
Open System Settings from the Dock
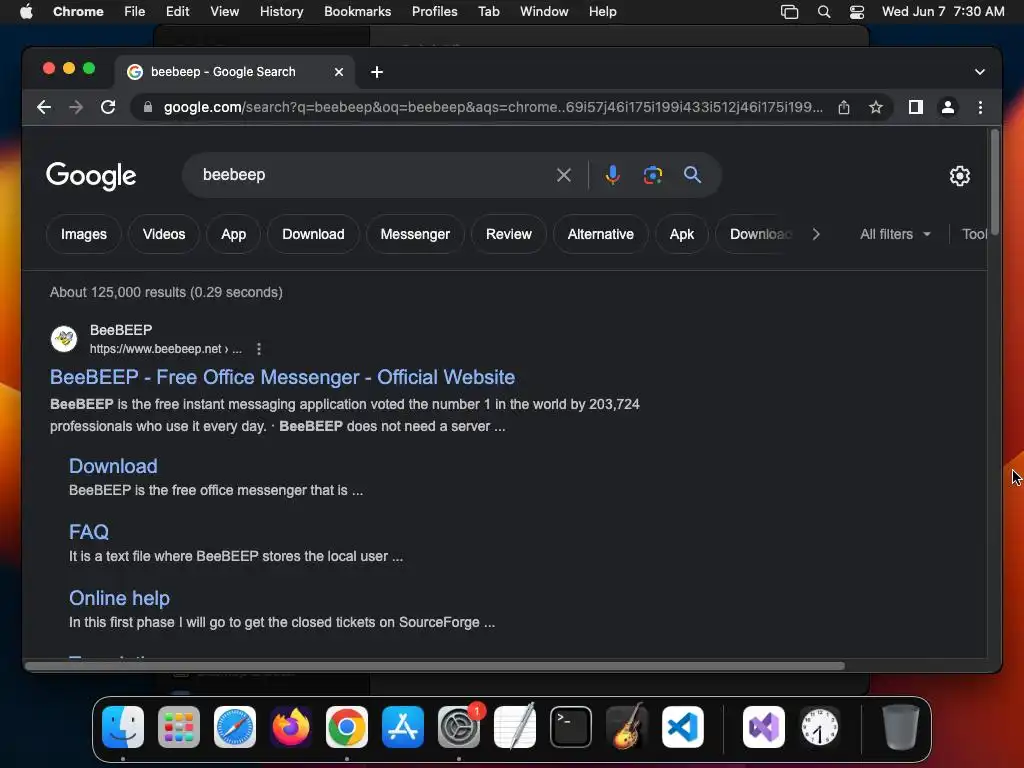458,727
